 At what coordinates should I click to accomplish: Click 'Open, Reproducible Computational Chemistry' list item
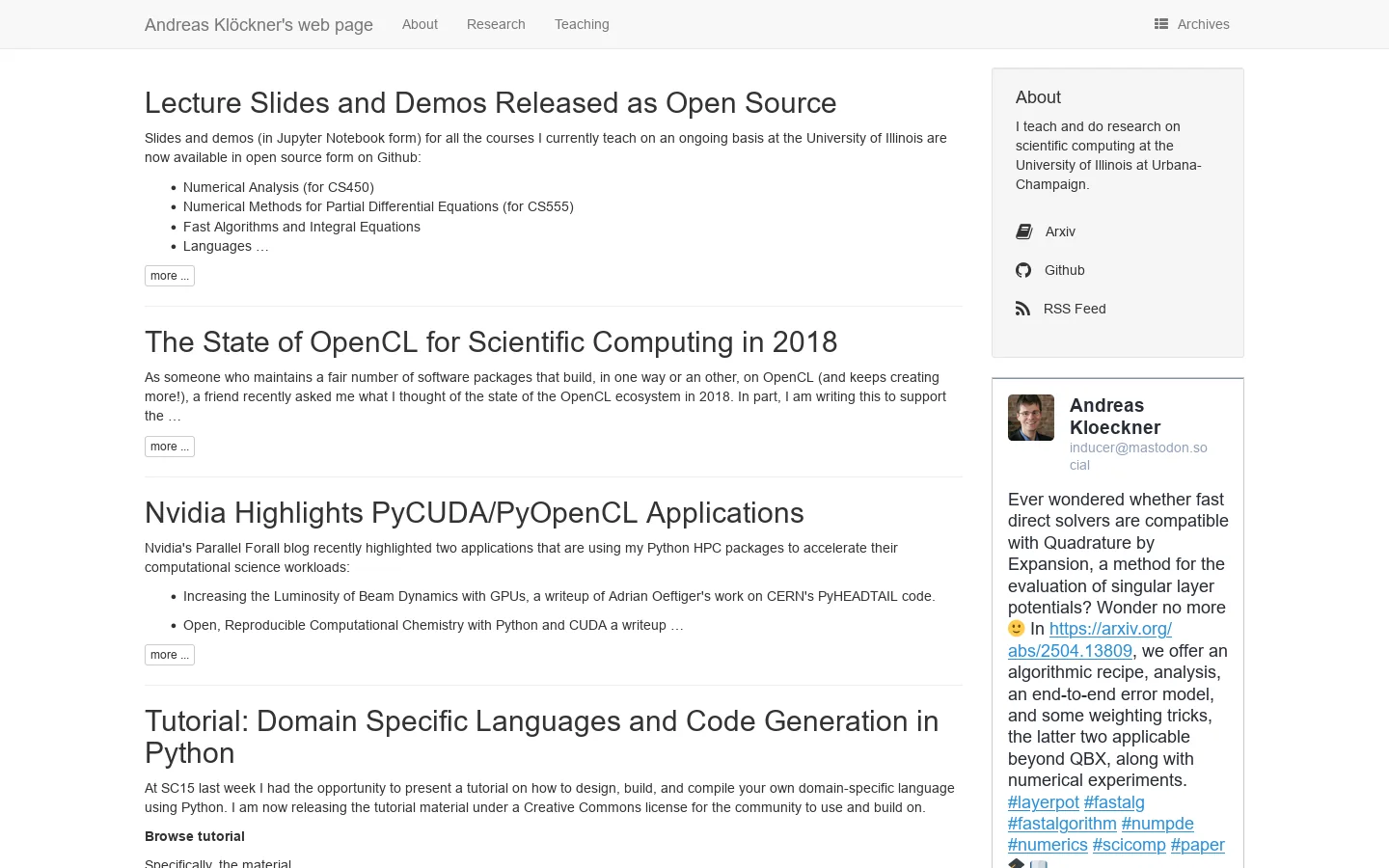point(433,625)
